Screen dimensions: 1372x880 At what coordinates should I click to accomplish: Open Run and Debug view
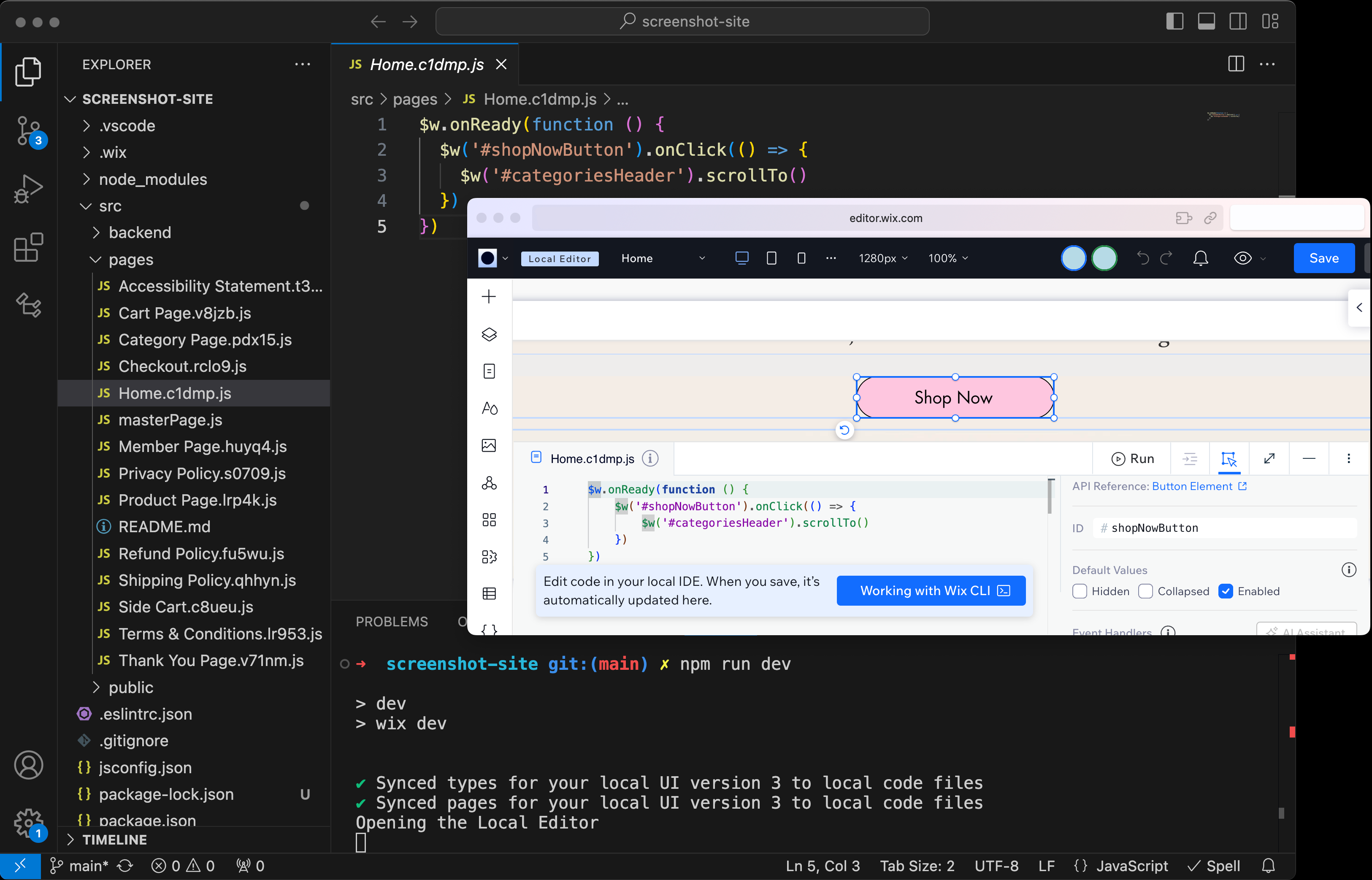[x=28, y=189]
